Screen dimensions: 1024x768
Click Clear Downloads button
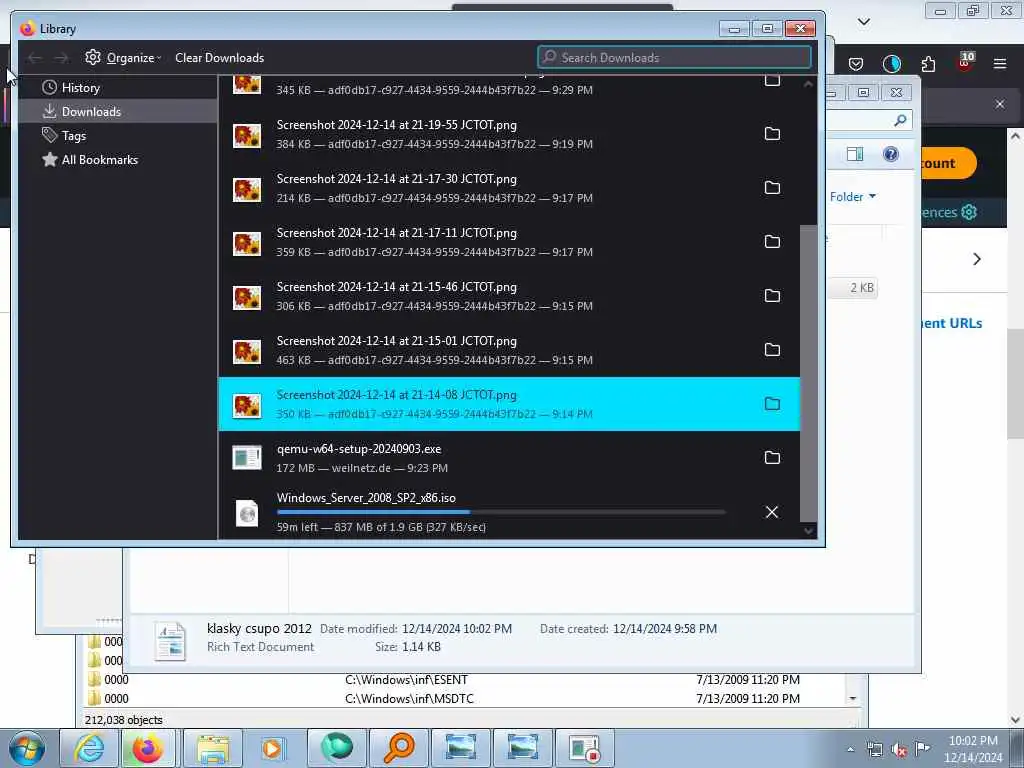(219, 57)
